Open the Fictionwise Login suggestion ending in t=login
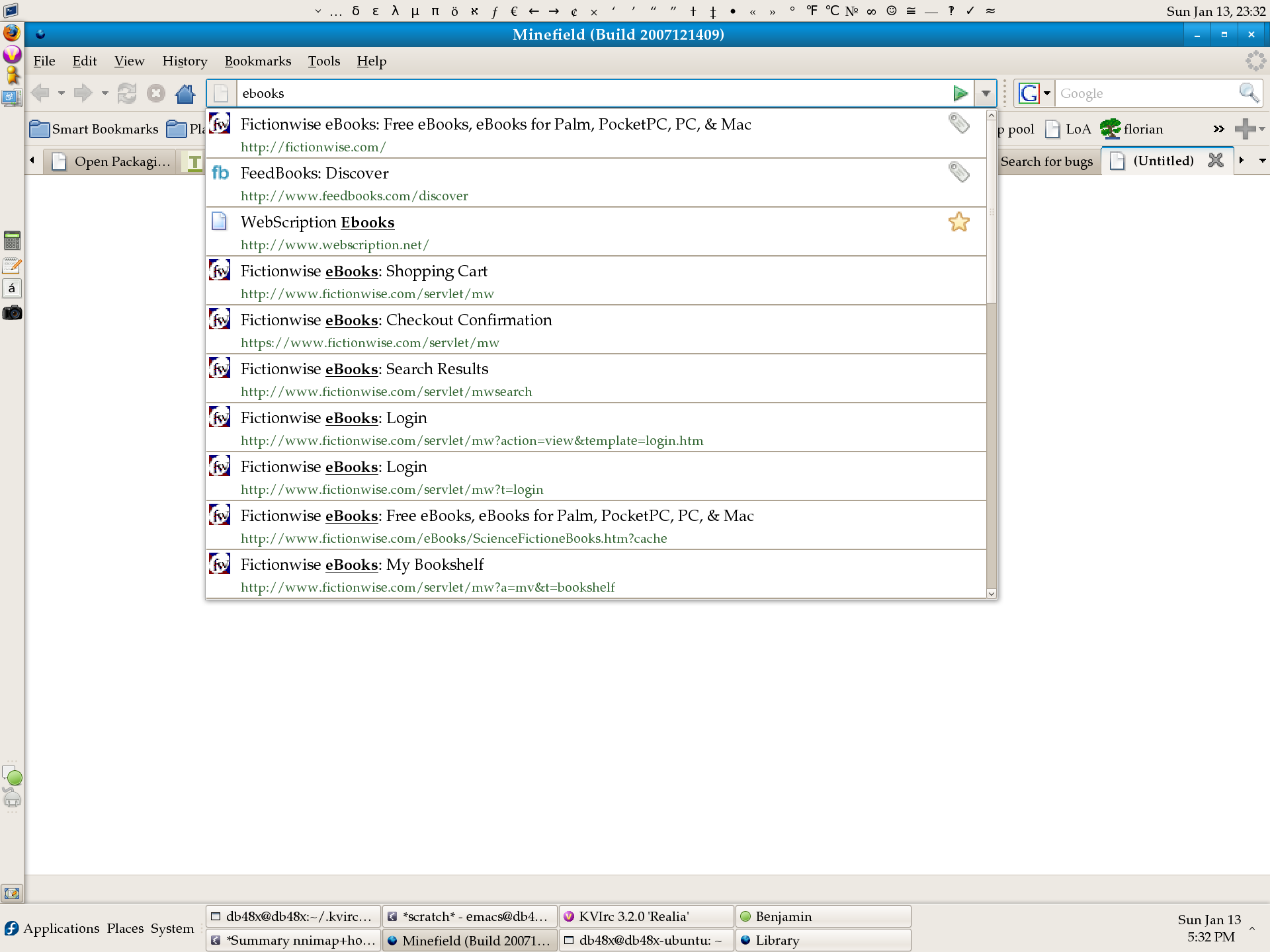Viewport: 1270px width, 952px height. (x=596, y=477)
